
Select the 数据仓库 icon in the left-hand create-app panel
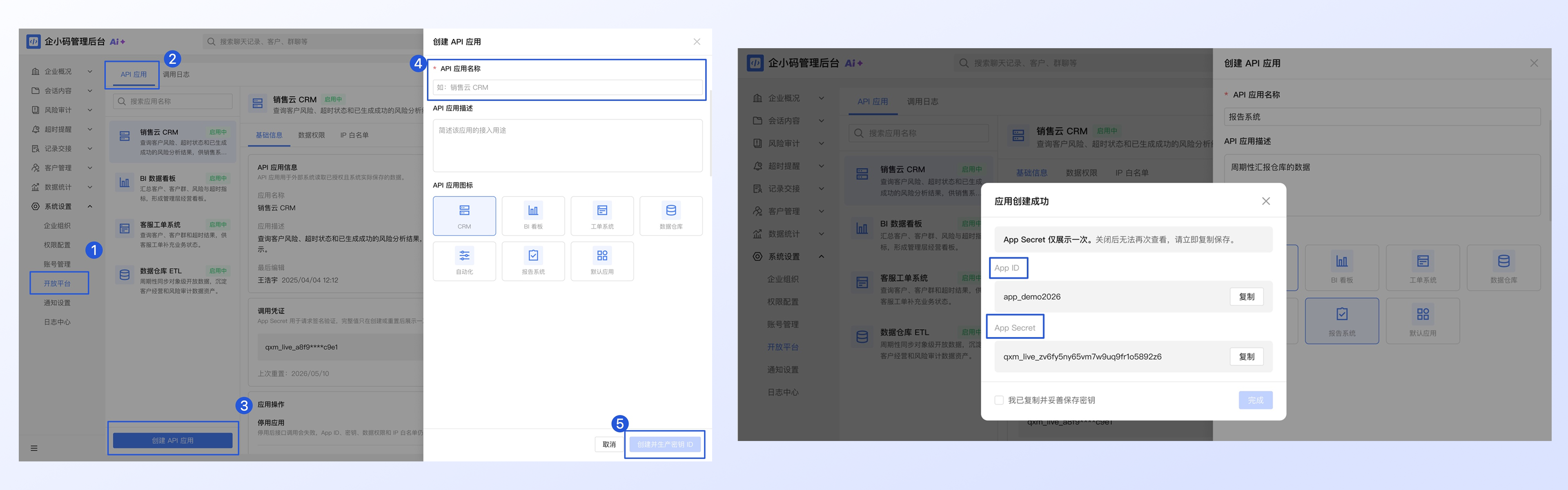[x=671, y=216]
